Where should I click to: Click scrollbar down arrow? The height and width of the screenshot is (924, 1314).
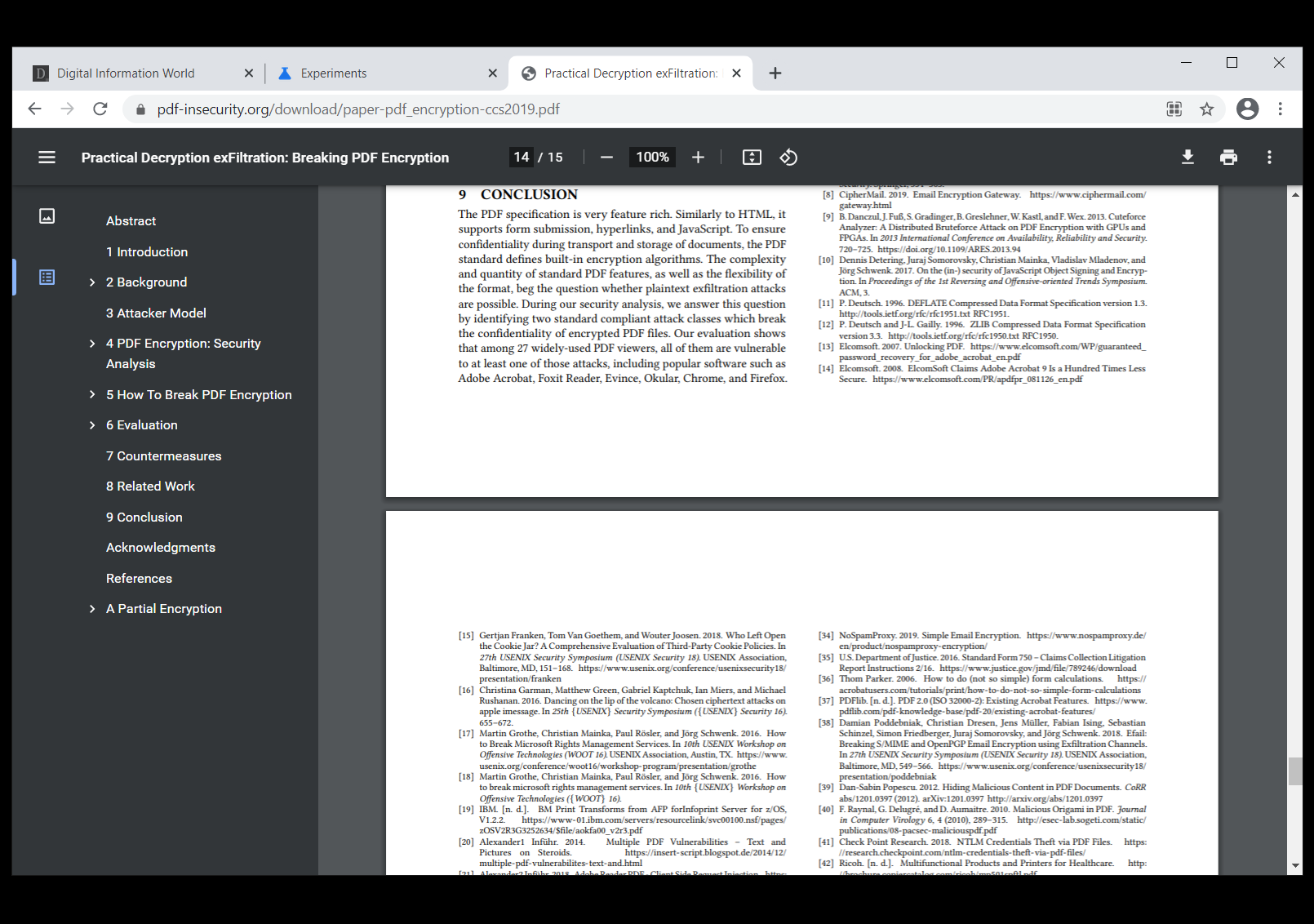point(1295,866)
